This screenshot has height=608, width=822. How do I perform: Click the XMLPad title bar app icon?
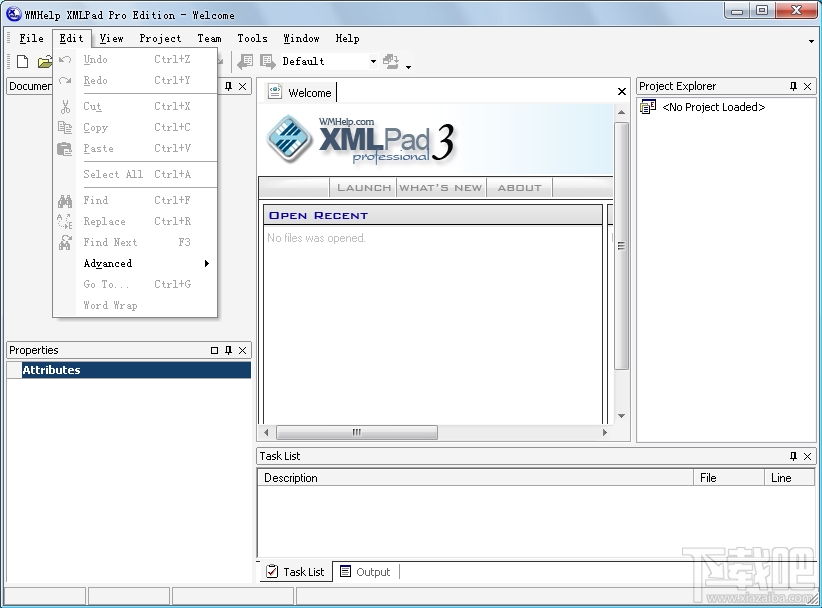pos(14,14)
